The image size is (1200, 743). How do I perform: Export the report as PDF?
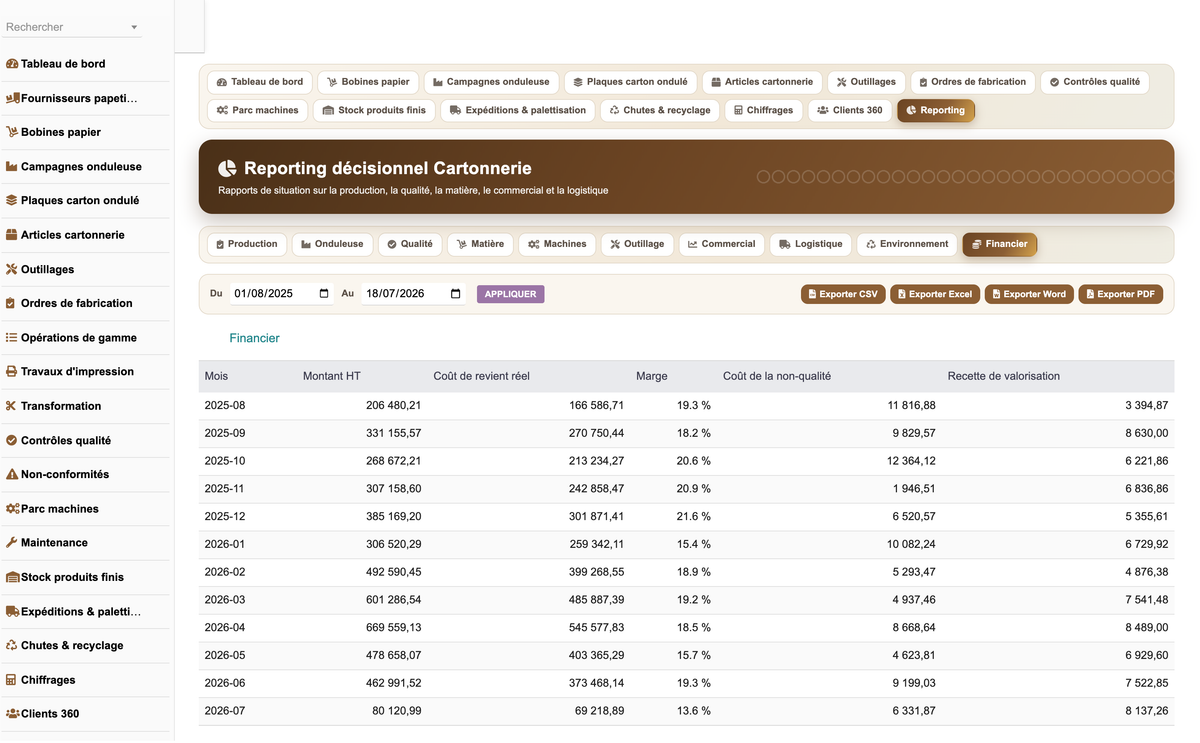[x=1121, y=294]
